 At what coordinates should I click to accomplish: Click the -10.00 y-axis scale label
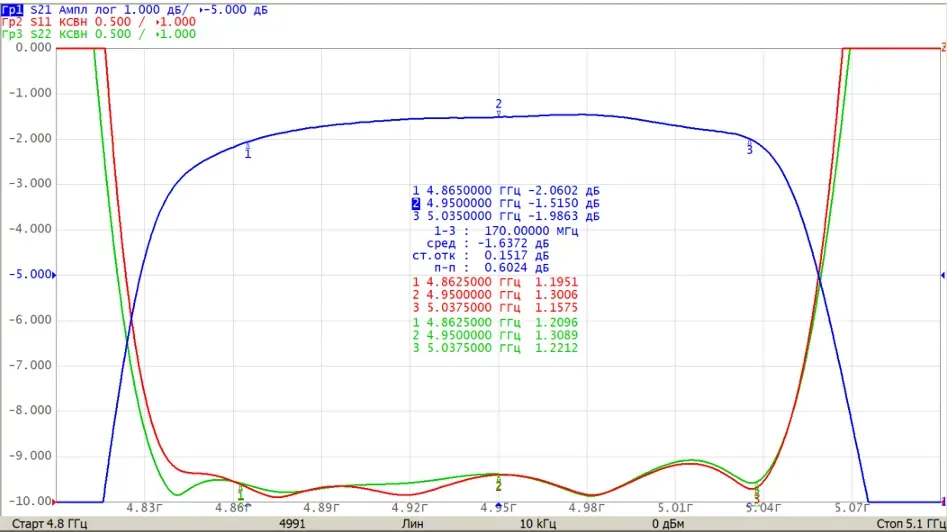coord(30,501)
